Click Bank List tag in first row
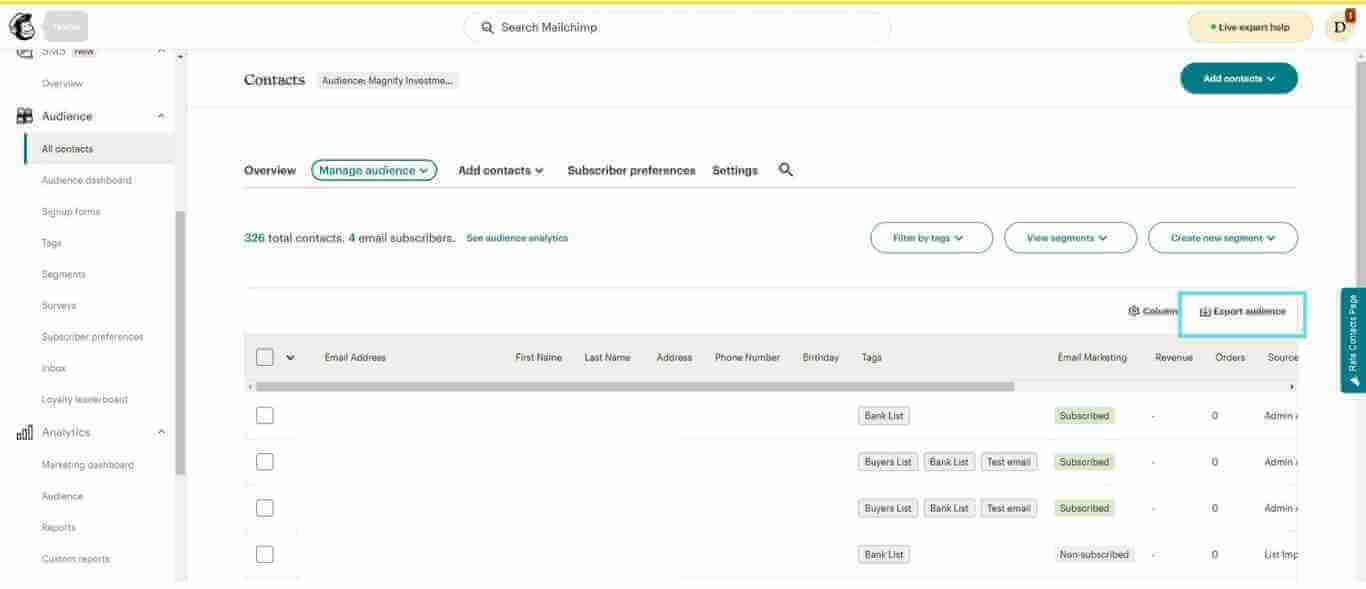This screenshot has width=1366, height=589. pos(884,416)
